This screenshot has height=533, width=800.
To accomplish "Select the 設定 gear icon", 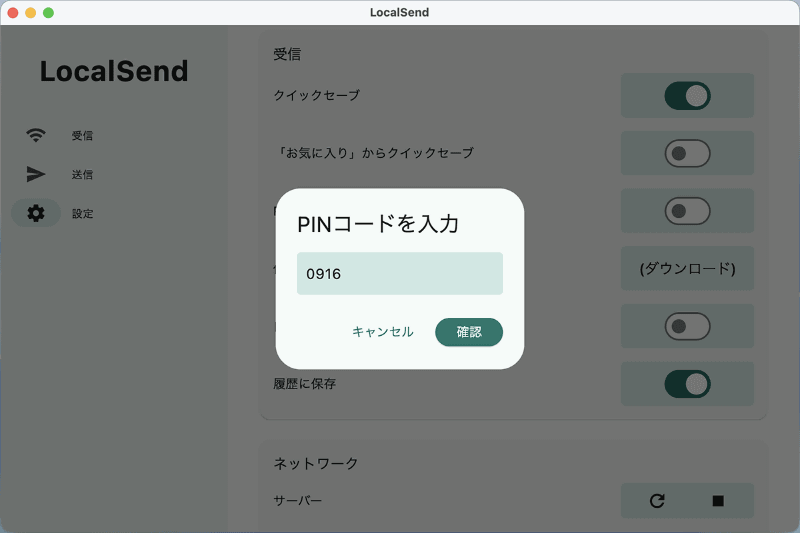I will tap(36, 213).
